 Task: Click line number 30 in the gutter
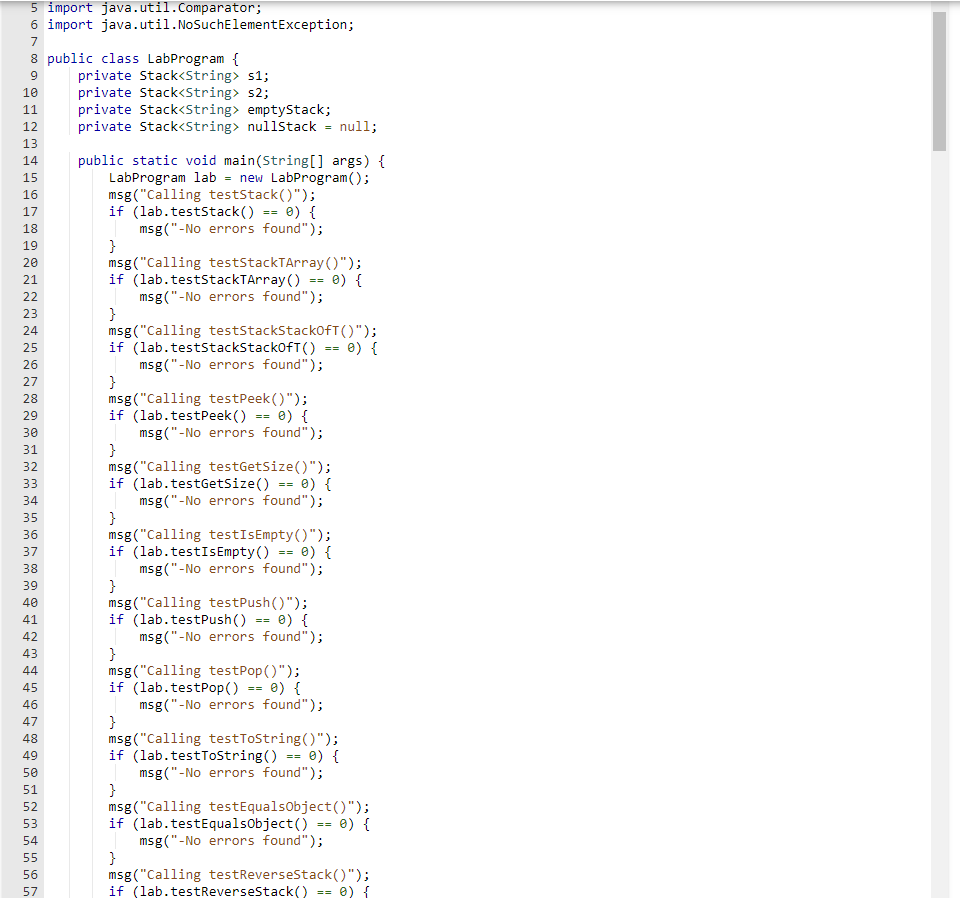tap(30, 432)
